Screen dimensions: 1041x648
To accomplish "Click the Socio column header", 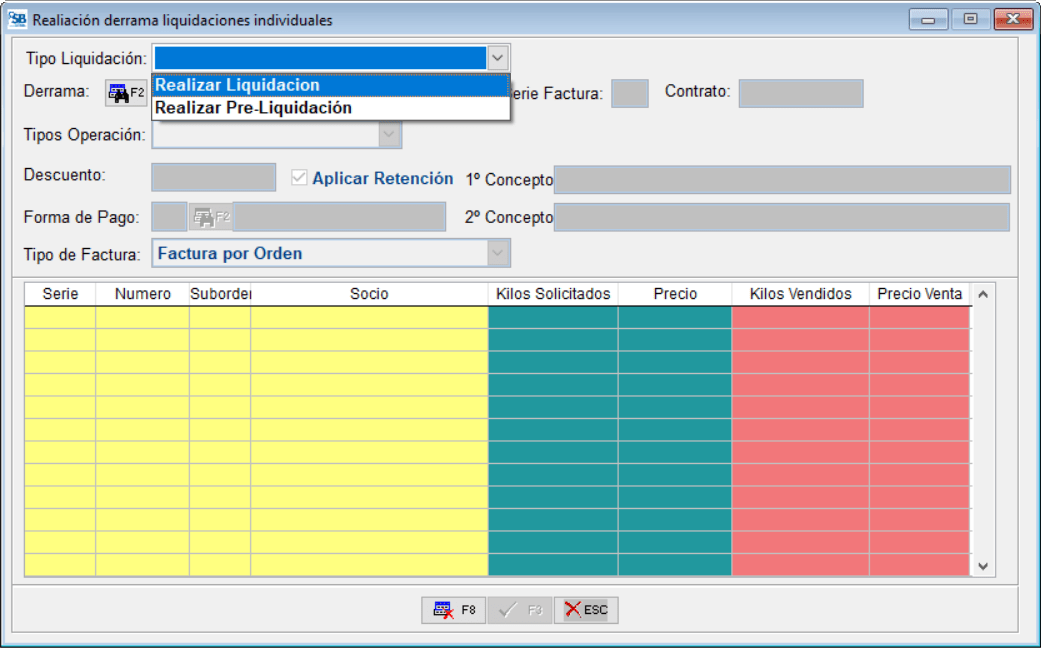I will [369, 294].
